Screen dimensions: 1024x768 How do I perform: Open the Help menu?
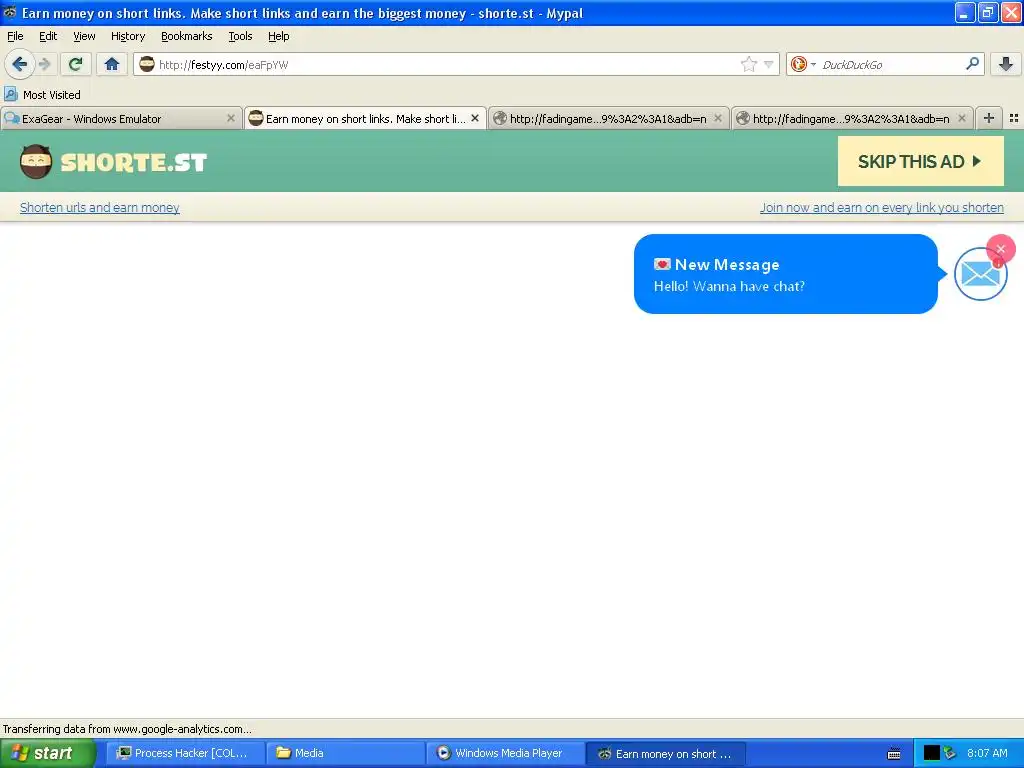click(278, 36)
